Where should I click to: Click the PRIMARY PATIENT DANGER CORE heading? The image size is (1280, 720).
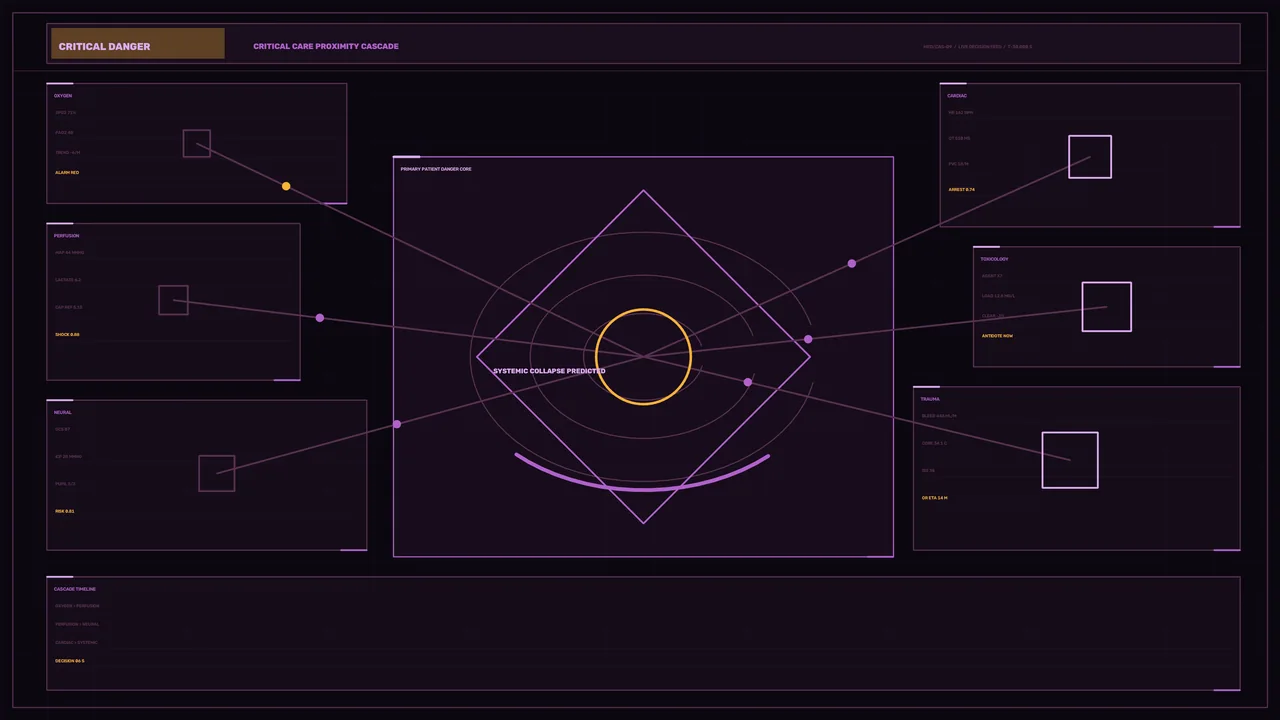pos(436,169)
